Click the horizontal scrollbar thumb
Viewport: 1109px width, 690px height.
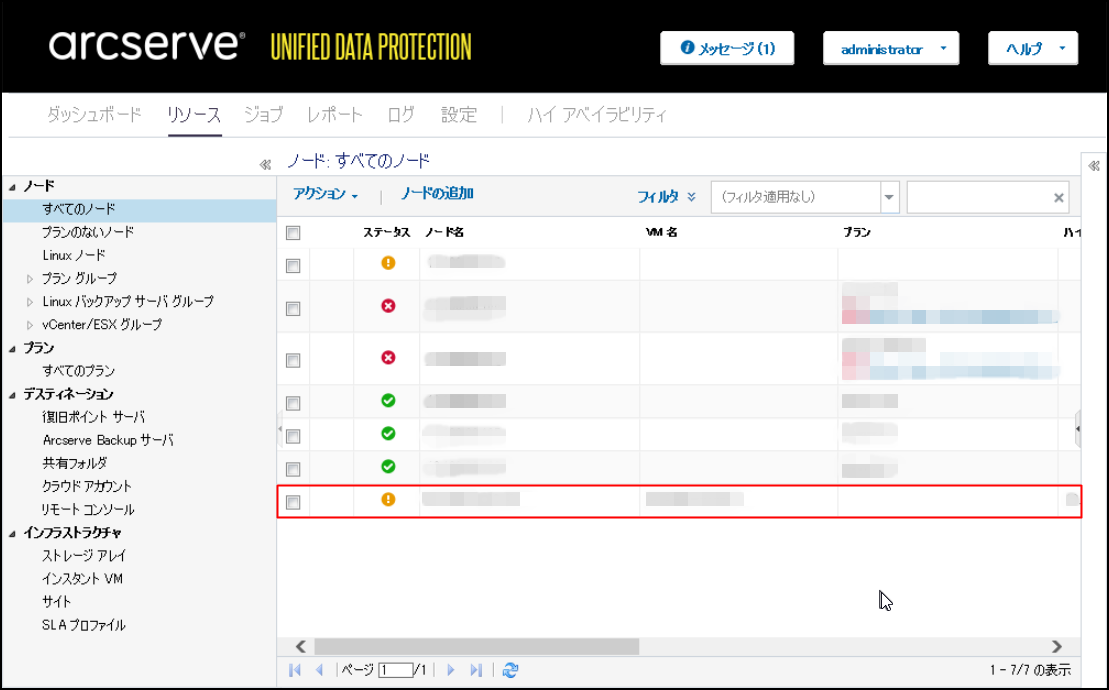(x=476, y=646)
